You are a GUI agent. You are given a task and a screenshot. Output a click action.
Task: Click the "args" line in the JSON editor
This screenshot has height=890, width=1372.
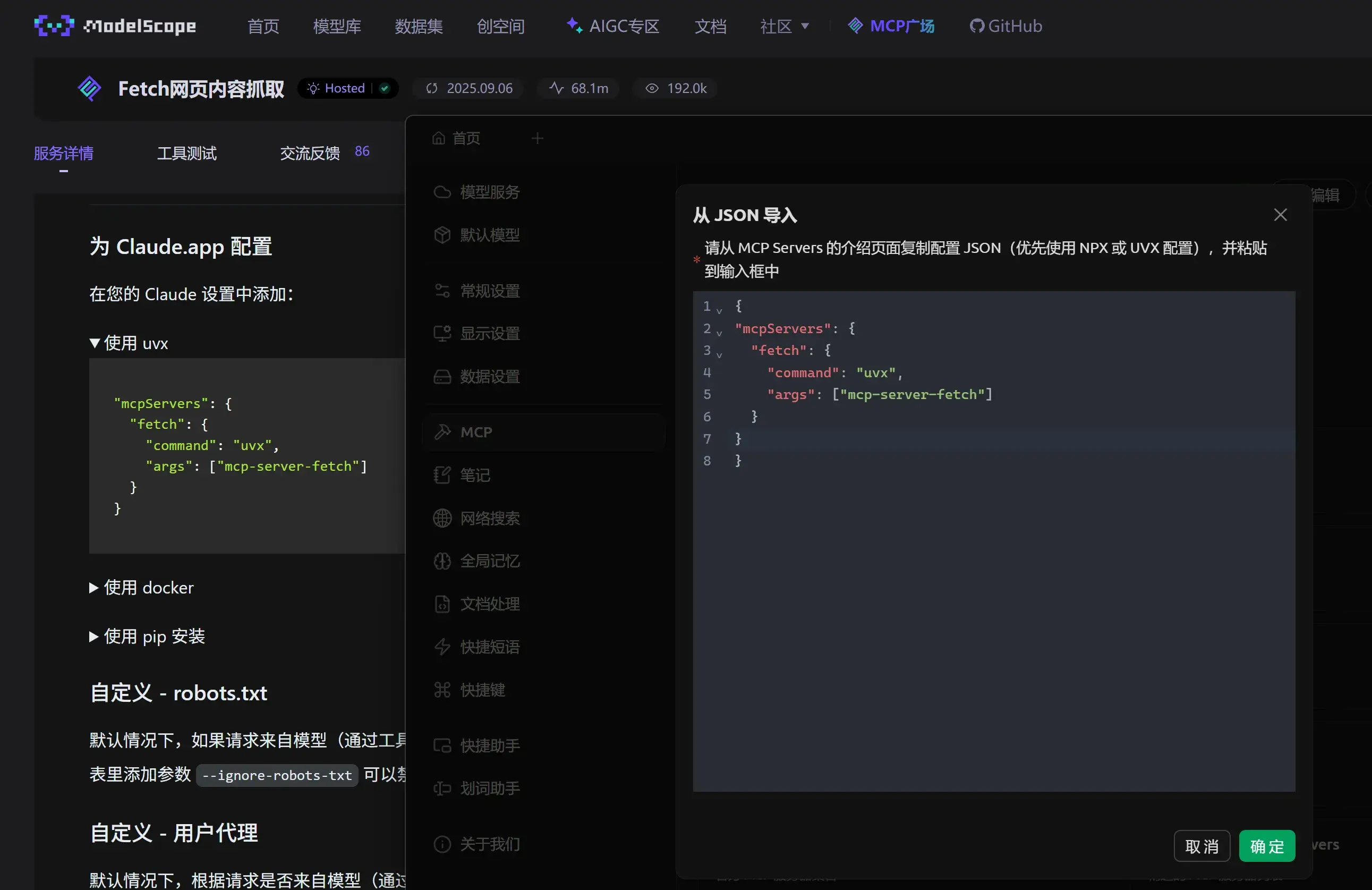click(x=880, y=395)
